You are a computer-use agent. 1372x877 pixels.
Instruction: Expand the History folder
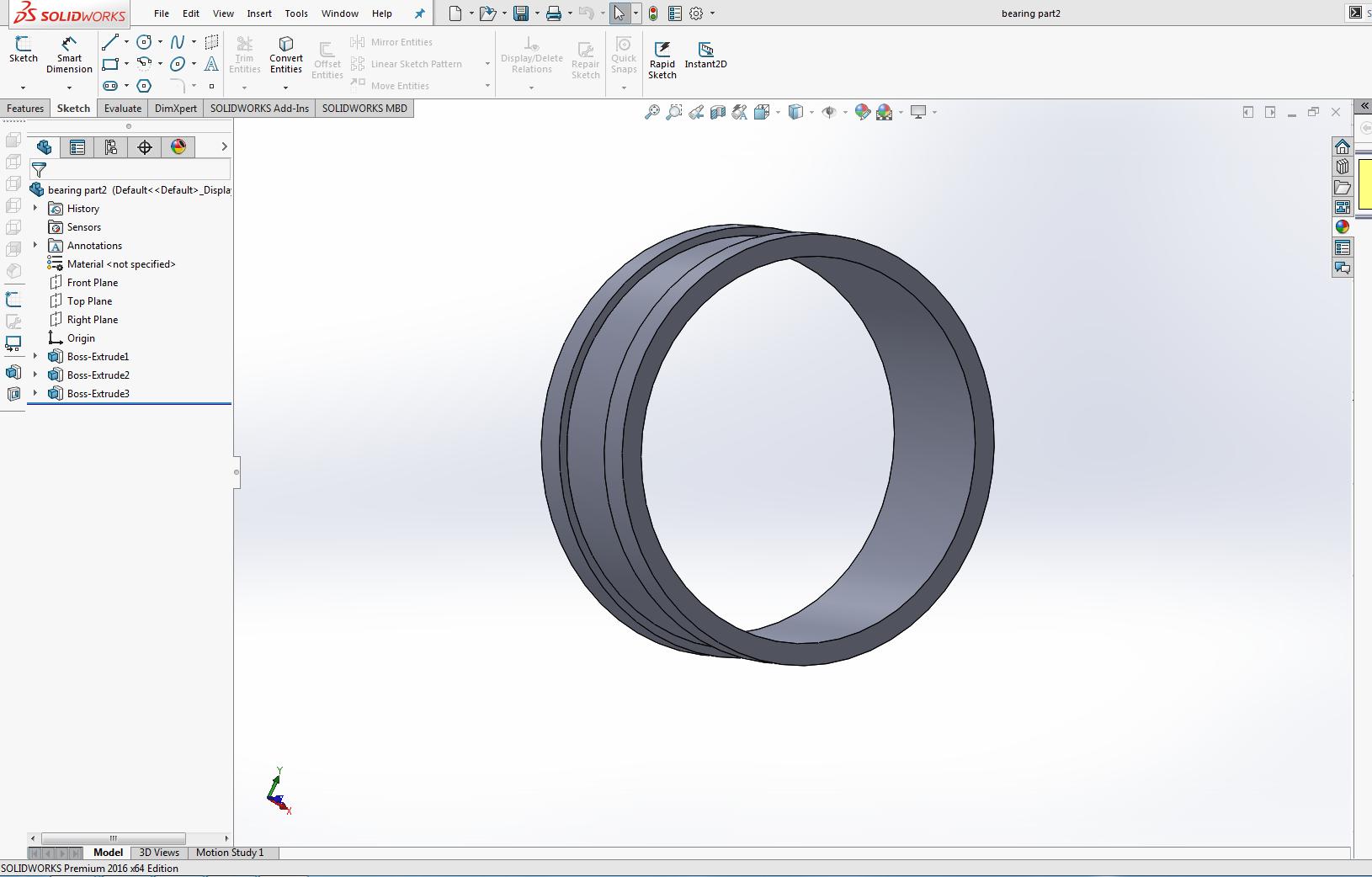pos(35,209)
